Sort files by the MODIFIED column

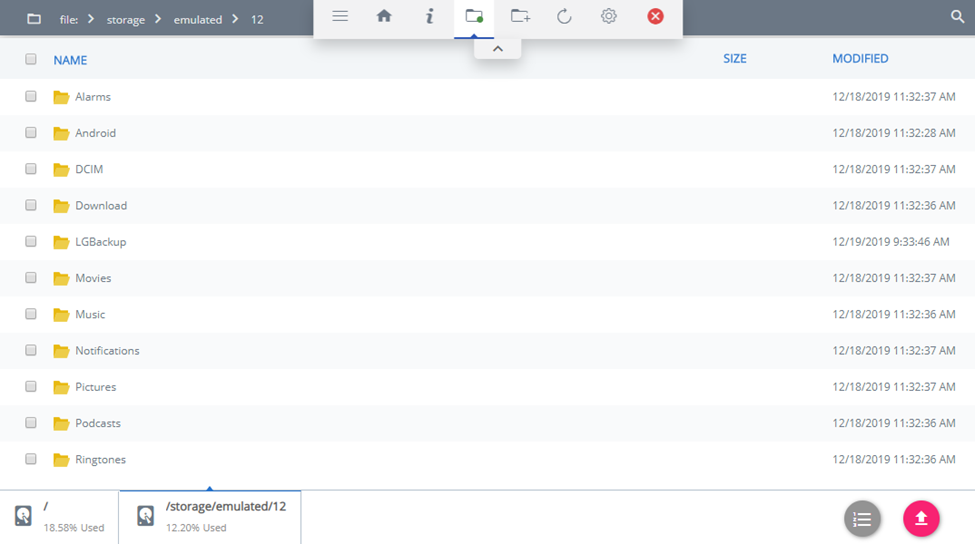(860, 59)
